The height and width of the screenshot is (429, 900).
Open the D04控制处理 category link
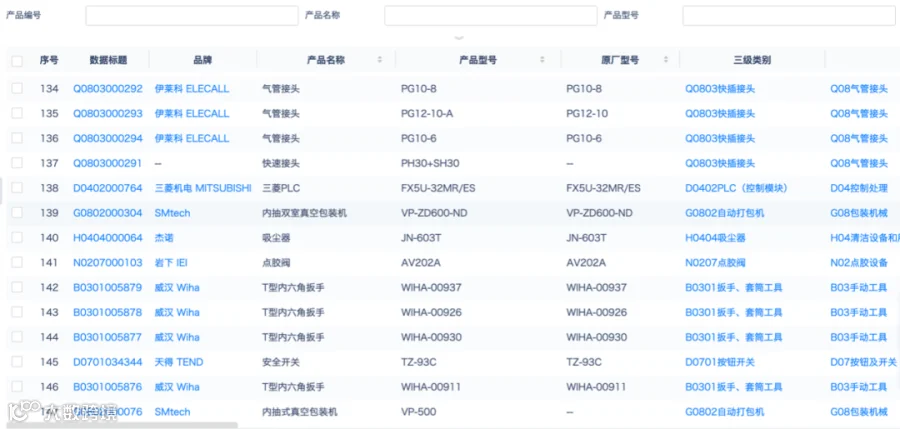click(x=859, y=188)
